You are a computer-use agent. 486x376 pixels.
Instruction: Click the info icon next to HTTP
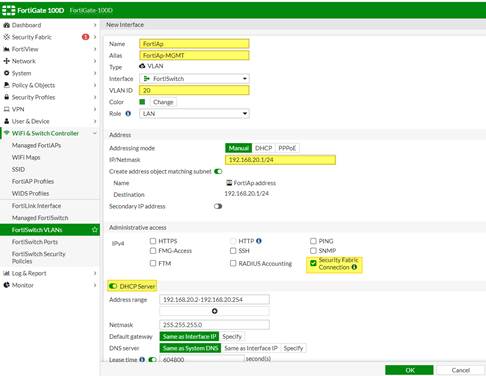[259, 241]
